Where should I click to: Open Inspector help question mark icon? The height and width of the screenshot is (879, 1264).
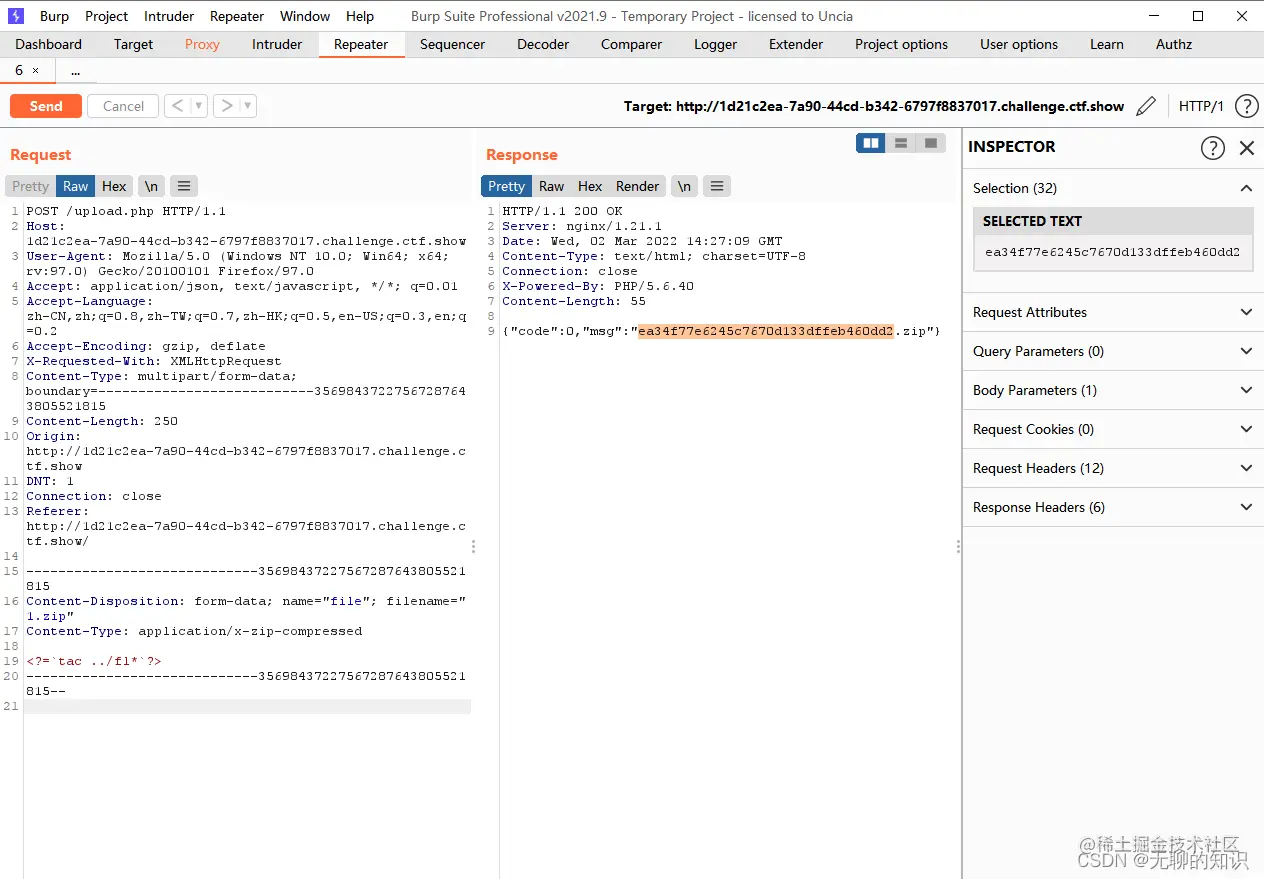point(1212,148)
